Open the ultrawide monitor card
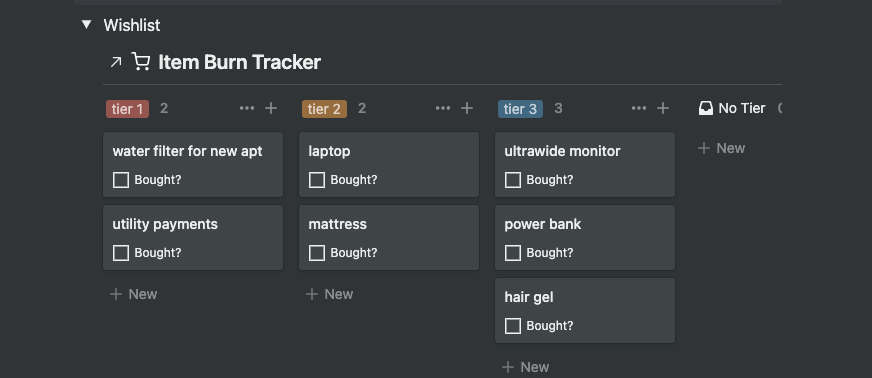Screen dimensions: 872x378 tap(585, 165)
